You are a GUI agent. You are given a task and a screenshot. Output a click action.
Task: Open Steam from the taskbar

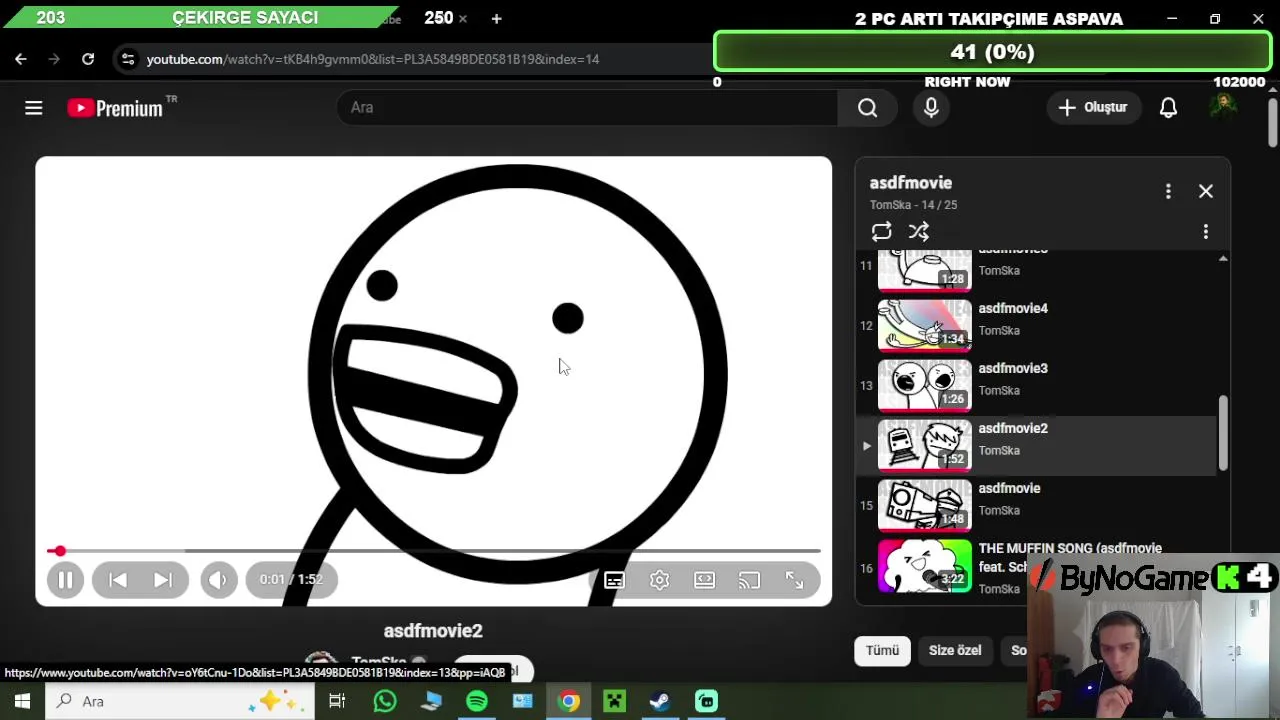(660, 701)
